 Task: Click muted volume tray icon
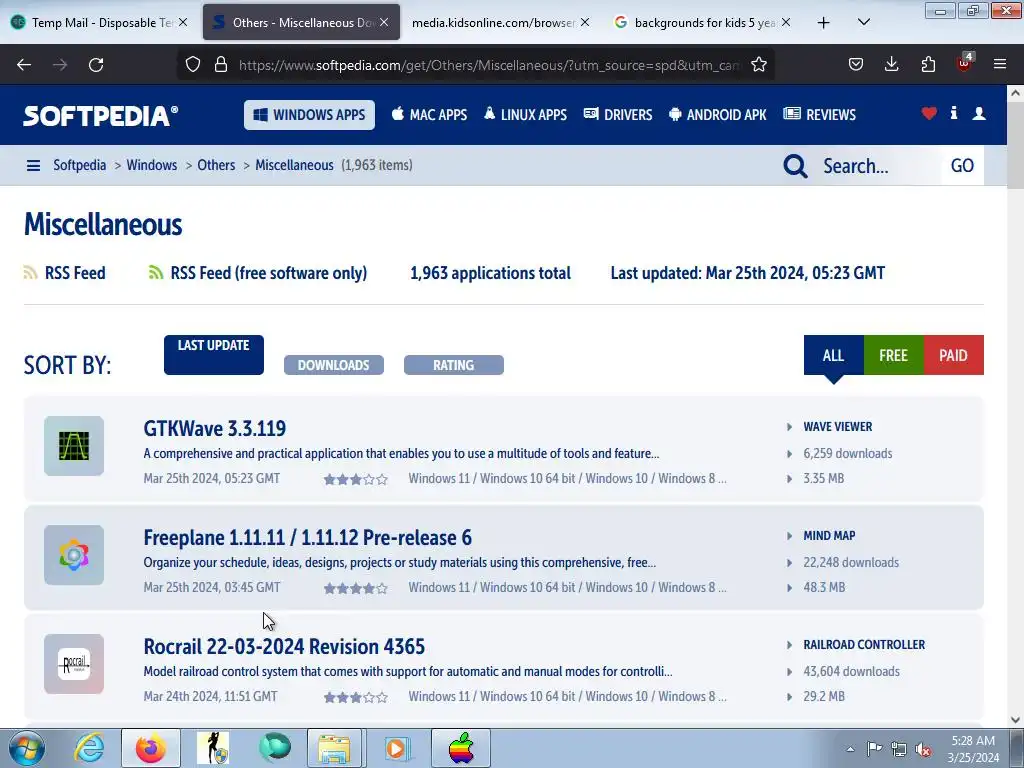(923, 750)
